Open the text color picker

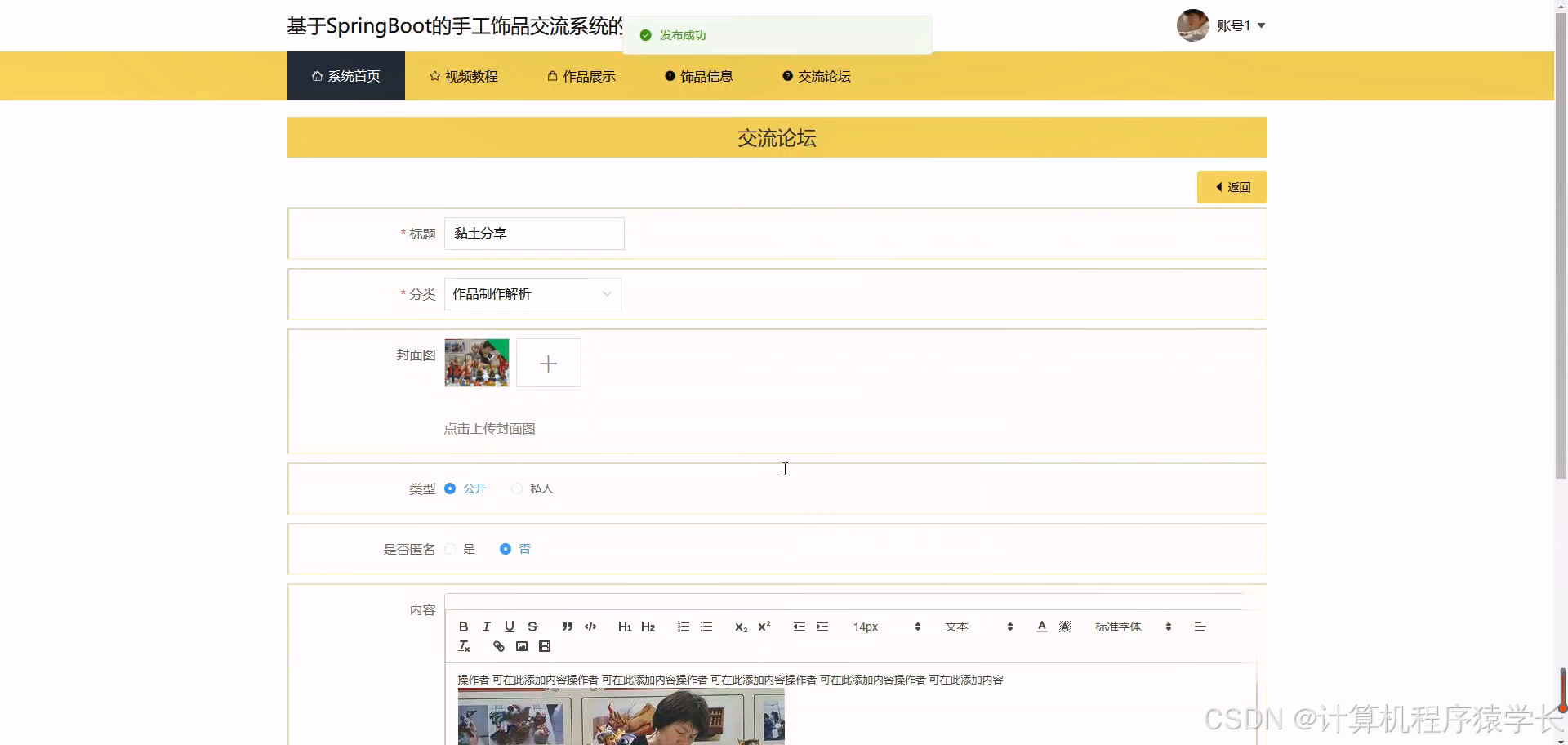click(x=1041, y=627)
